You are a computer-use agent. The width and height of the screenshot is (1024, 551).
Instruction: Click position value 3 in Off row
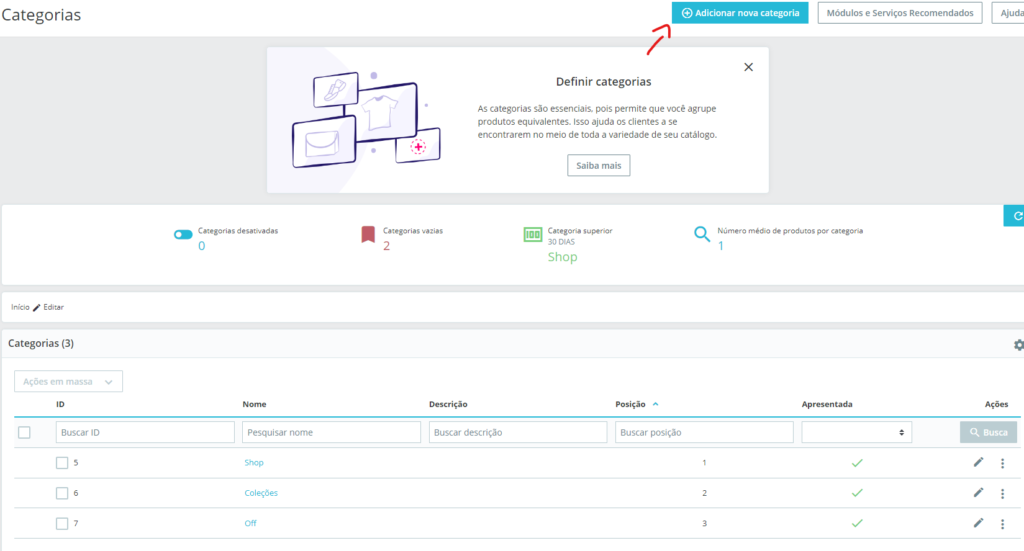(x=704, y=524)
